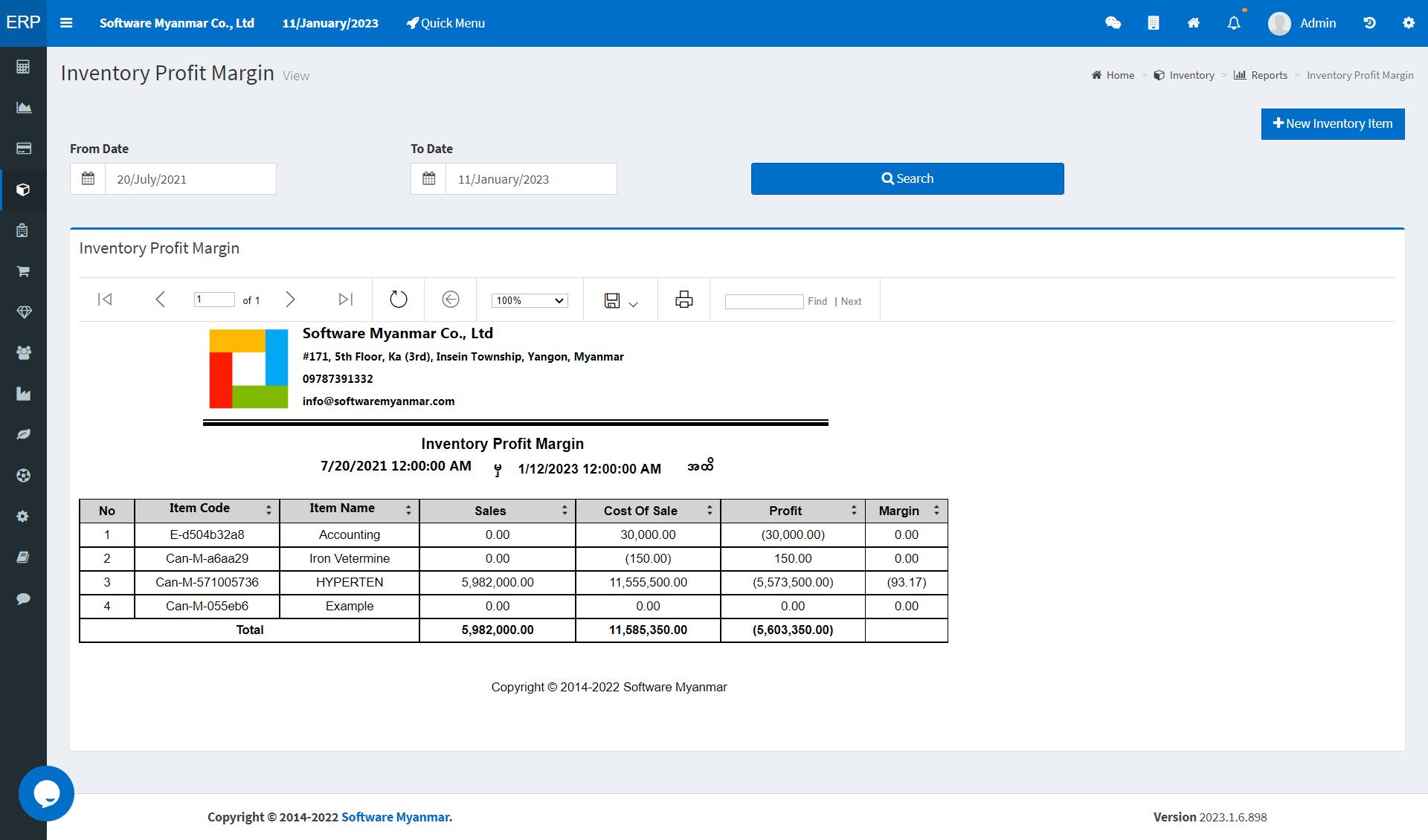Select item code E-d504b32a8 cell
Viewport: 1428px width, 840px height.
[x=207, y=534]
